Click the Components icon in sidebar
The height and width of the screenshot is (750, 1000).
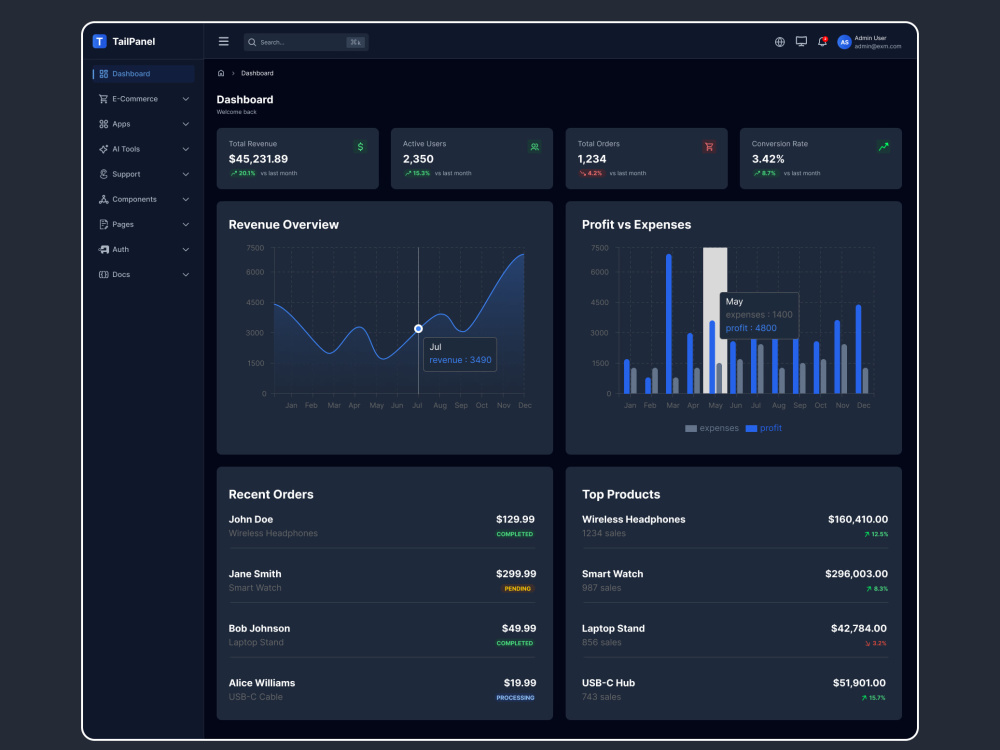103,199
